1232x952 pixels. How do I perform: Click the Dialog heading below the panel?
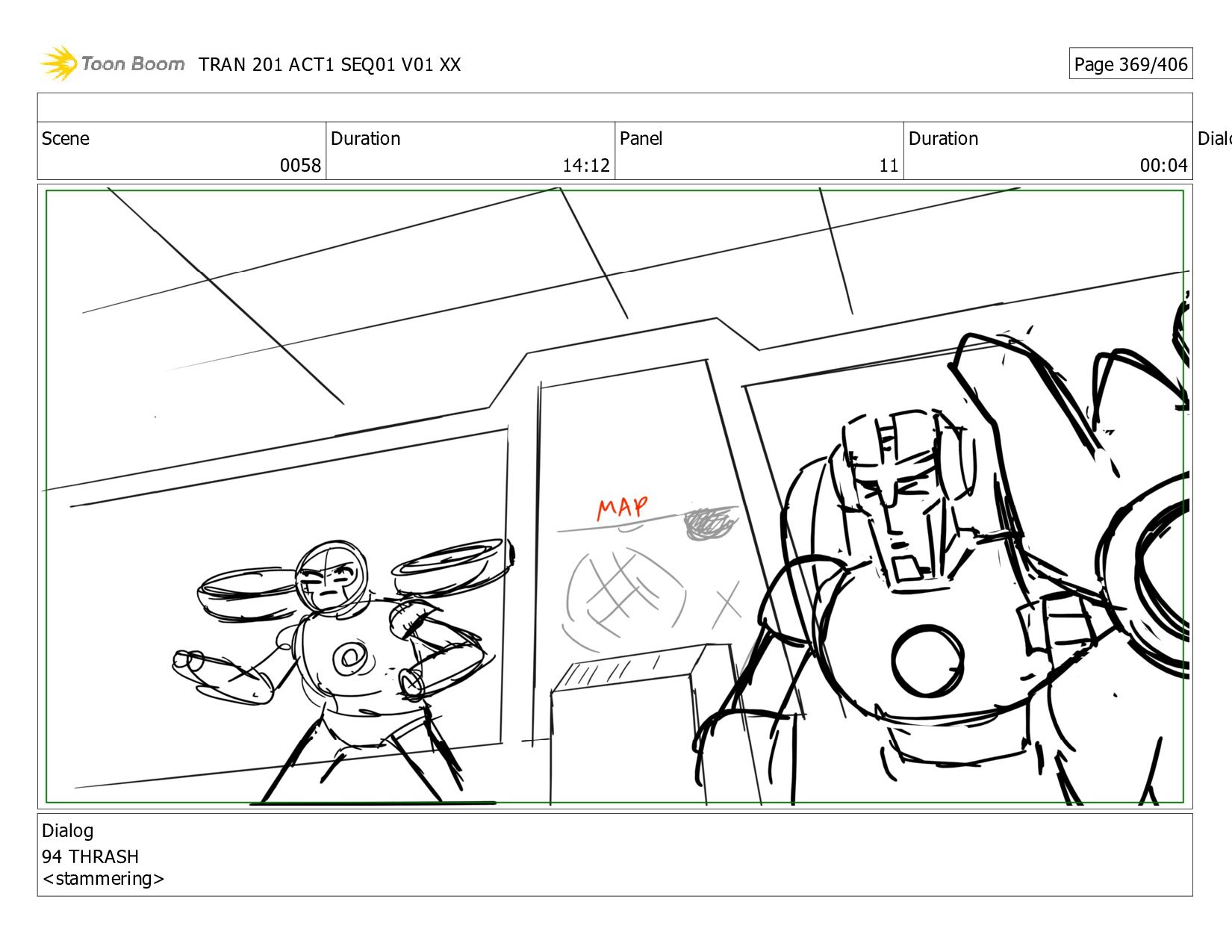tap(68, 831)
